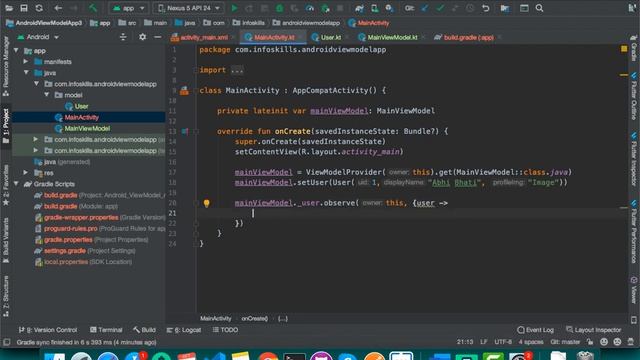Open the TODO tool window
Image resolution: width=640 pixels, height=360 pixels.
[x=225, y=330]
